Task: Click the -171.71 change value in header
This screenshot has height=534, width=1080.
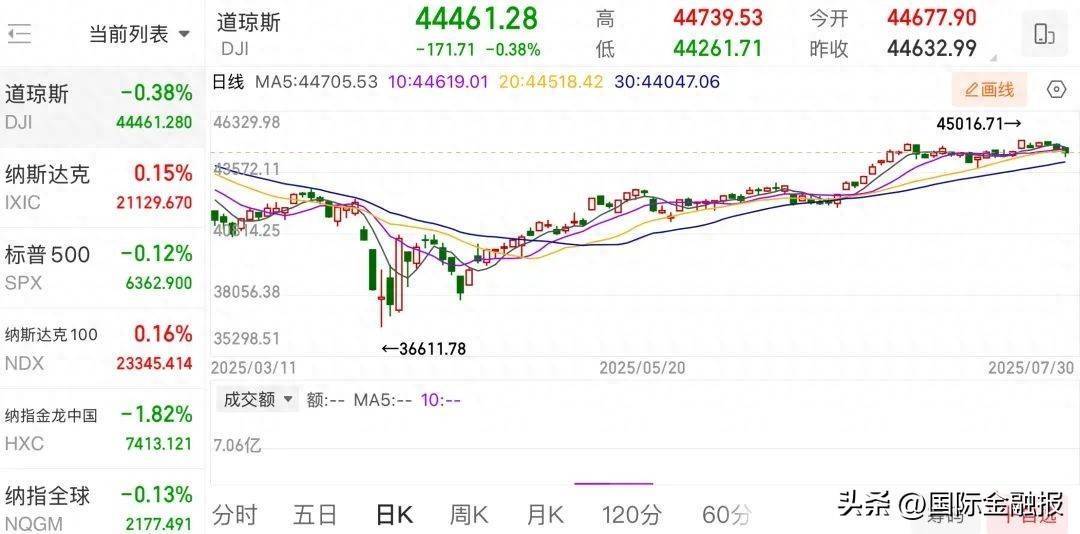Action: [x=446, y=50]
